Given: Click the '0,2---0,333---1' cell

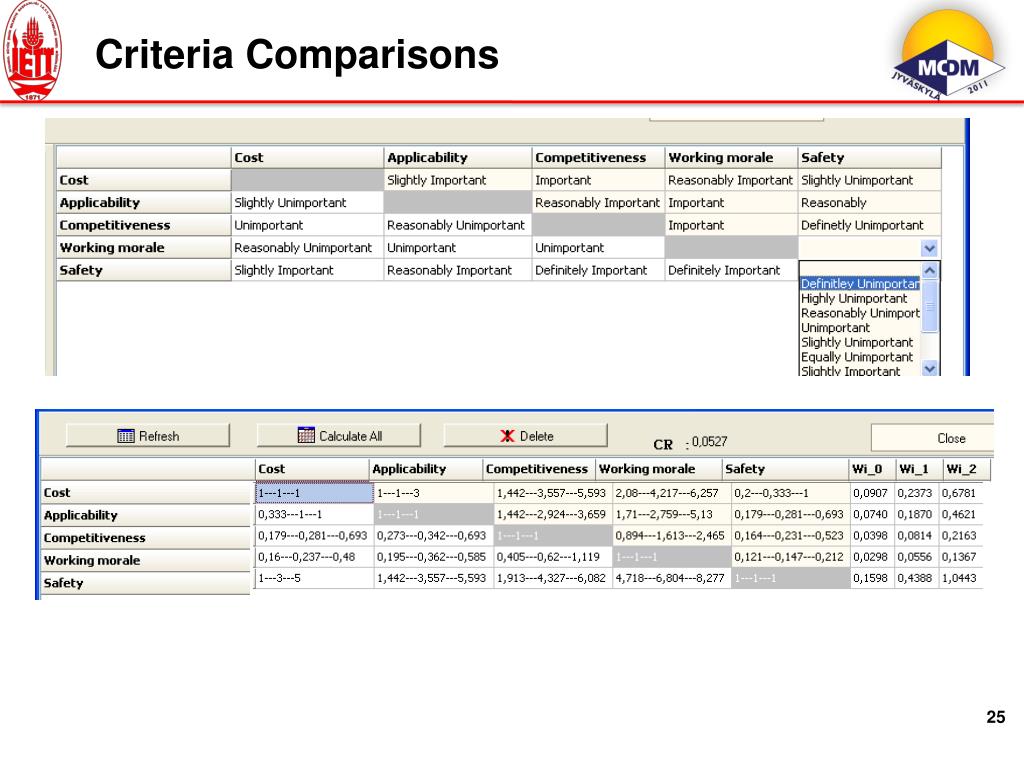Looking at the screenshot, I should point(791,493).
